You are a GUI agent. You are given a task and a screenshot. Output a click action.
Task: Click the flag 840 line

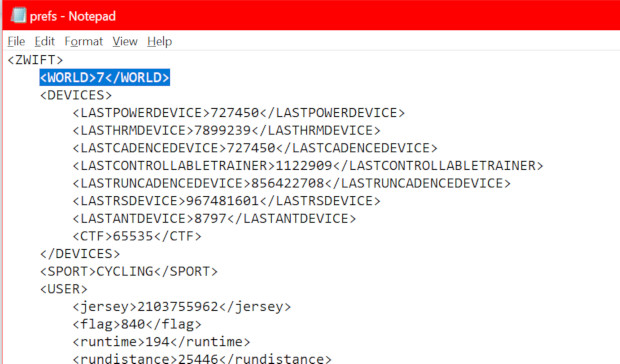click(137, 324)
